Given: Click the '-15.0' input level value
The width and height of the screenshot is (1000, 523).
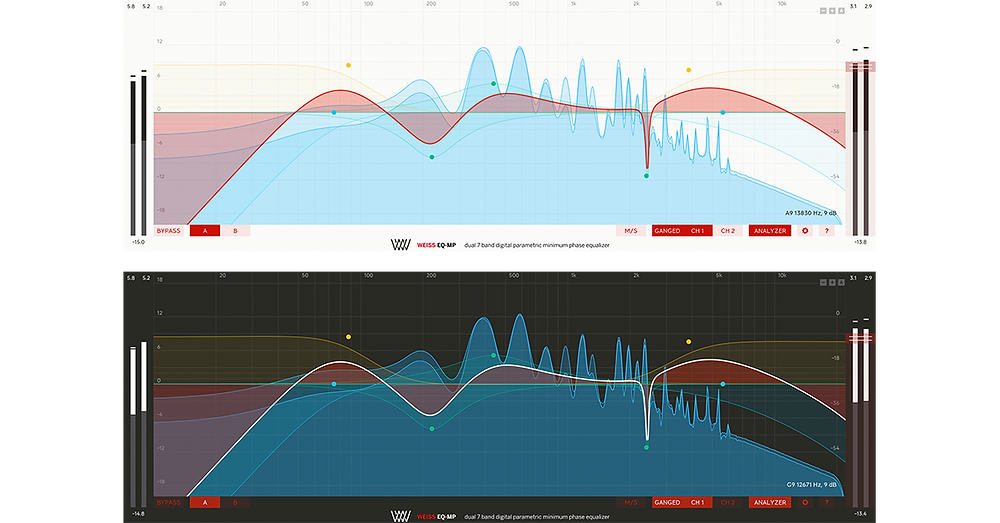Looking at the screenshot, I should (138, 242).
